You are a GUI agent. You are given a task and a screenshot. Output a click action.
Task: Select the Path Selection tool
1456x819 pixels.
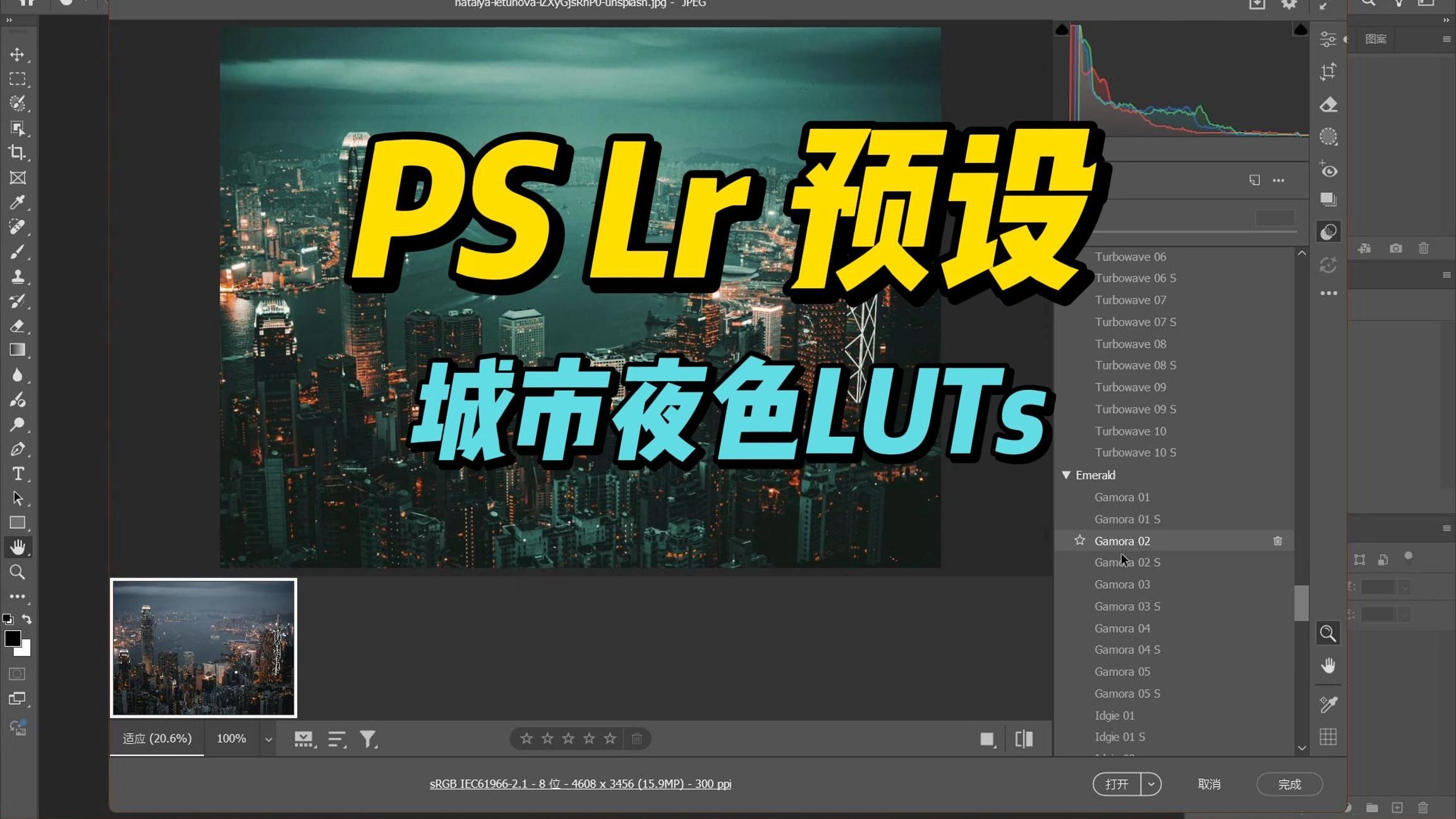tap(17, 498)
